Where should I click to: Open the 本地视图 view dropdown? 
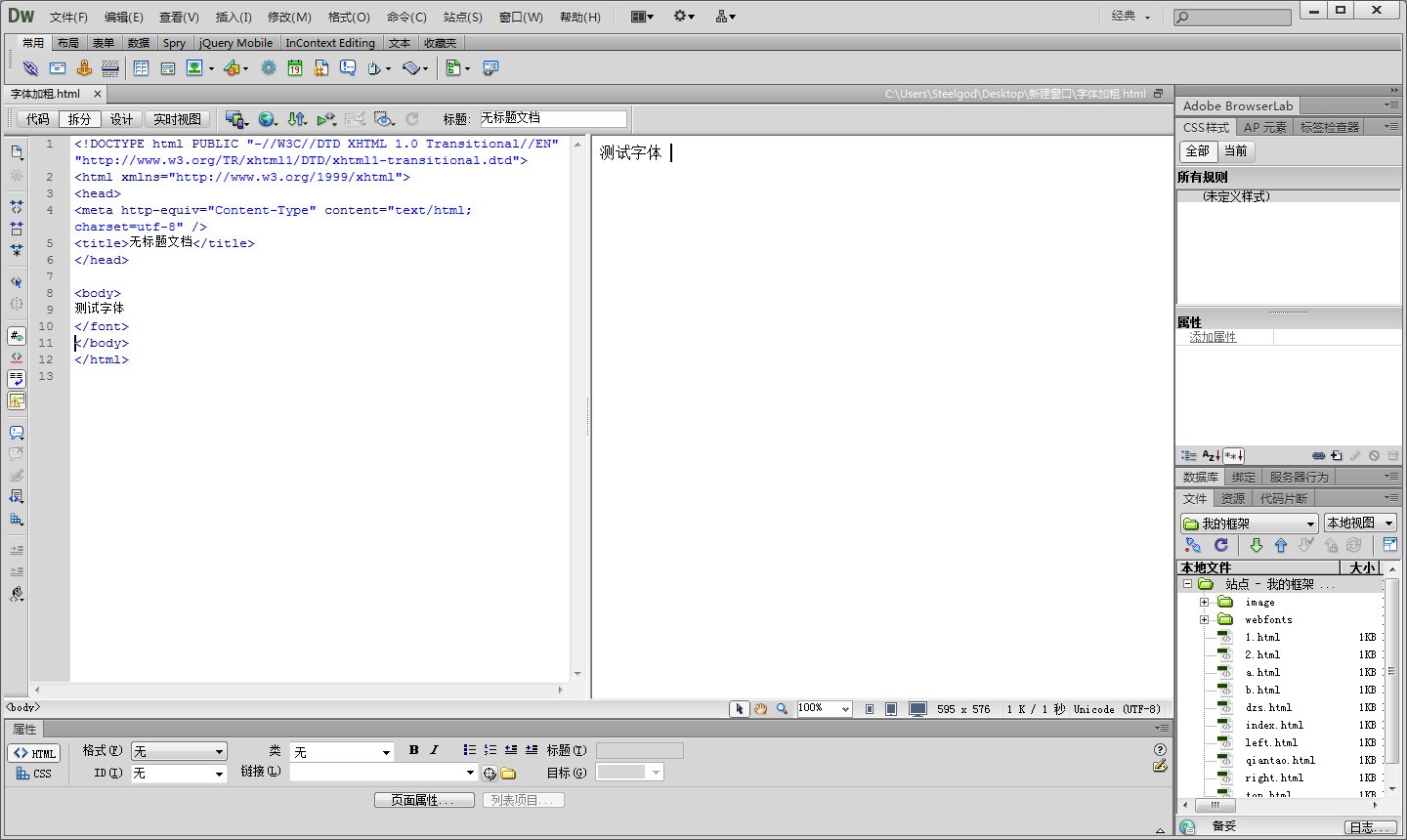pyautogui.click(x=1359, y=524)
